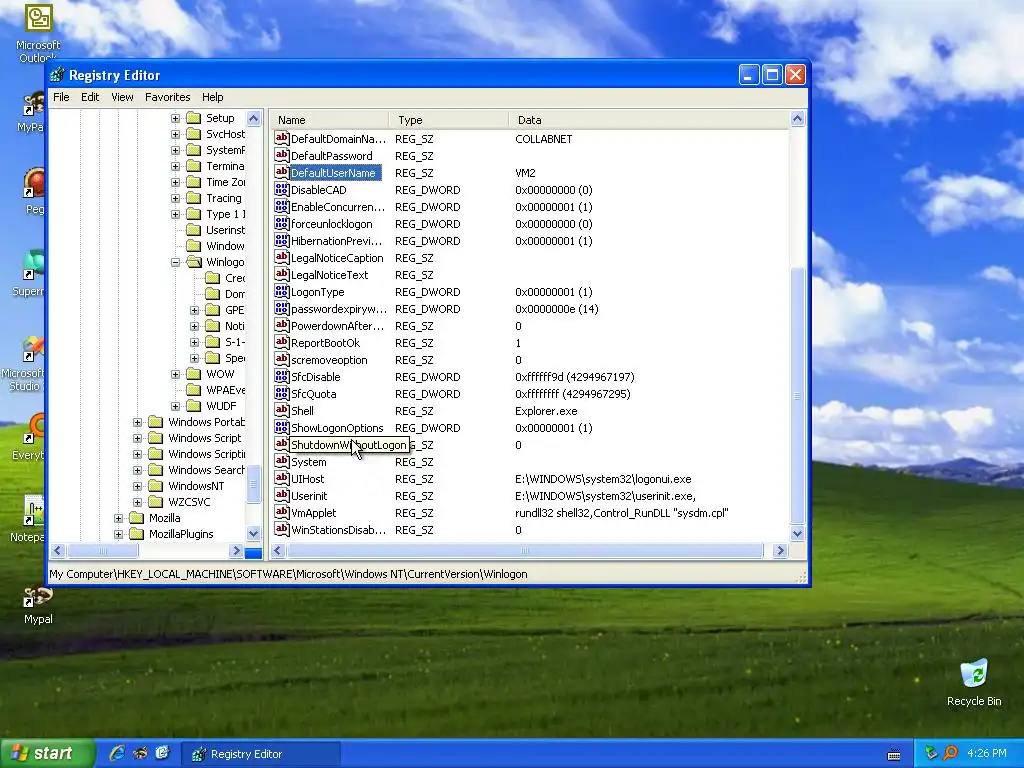Click the ShowLogonOptions DWORD icon

[281, 427]
